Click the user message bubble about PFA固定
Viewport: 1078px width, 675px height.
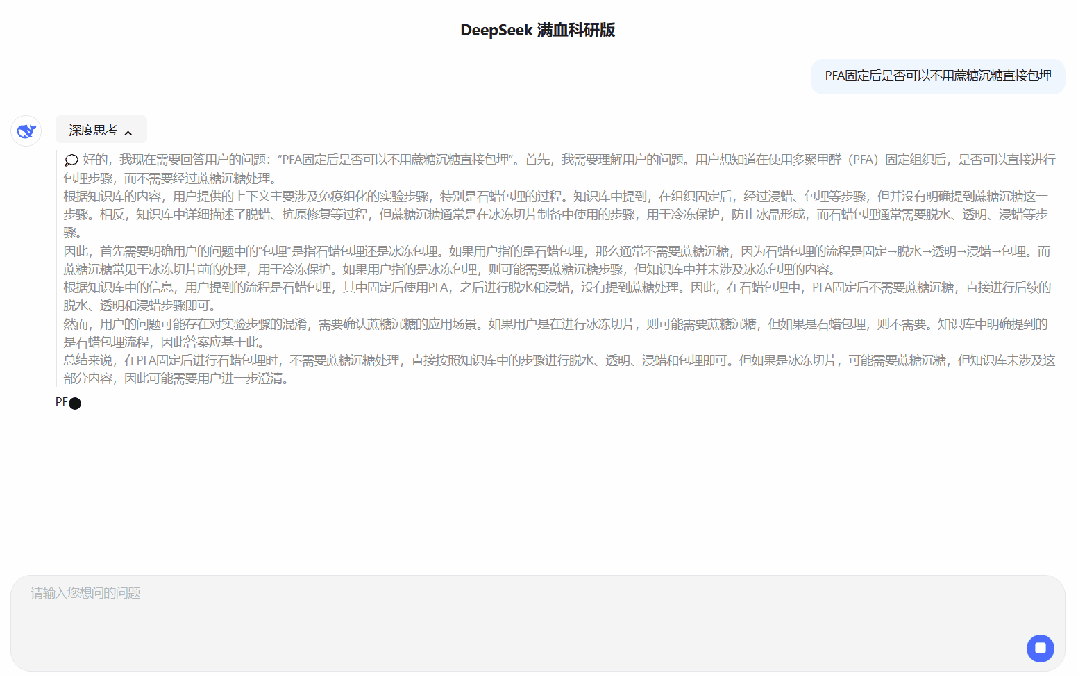pyautogui.click(x=938, y=75)
